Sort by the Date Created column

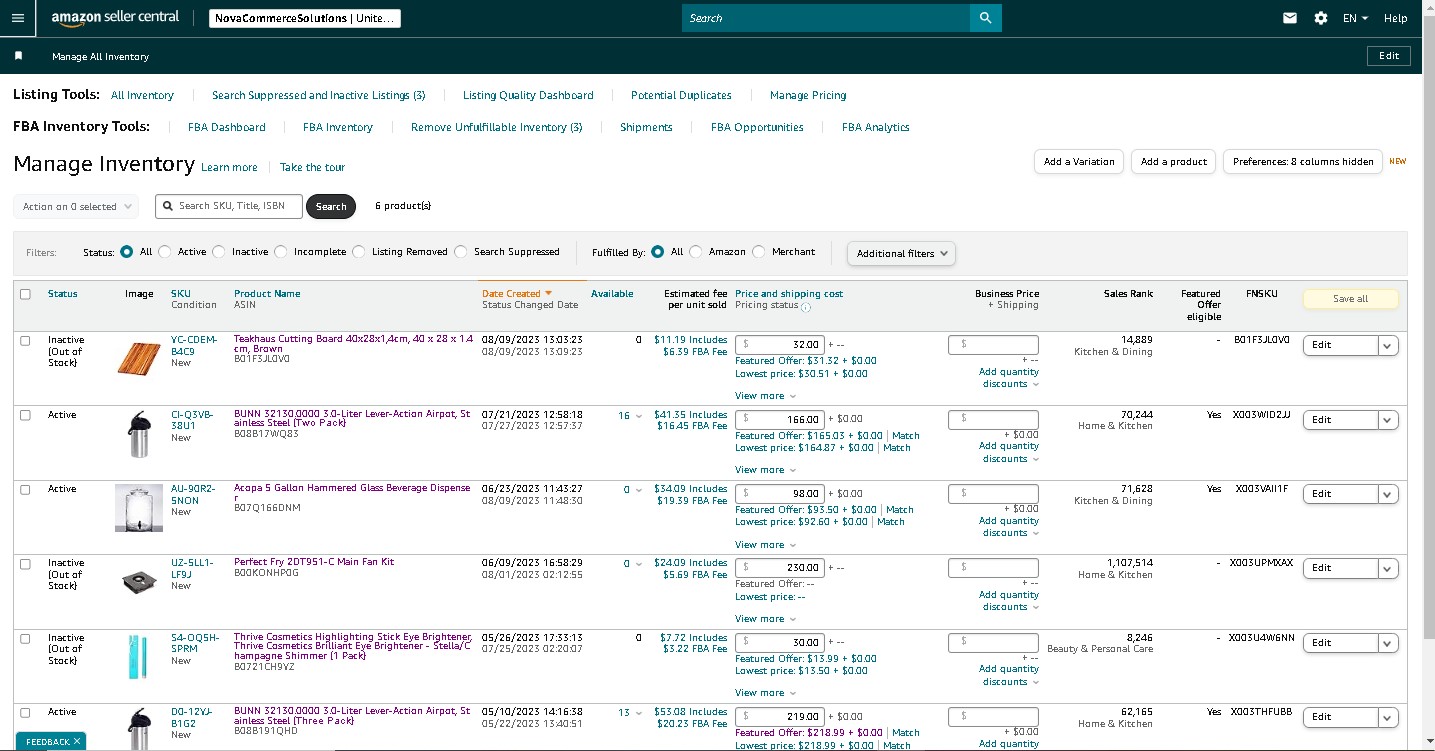click(x=517, y=294)
